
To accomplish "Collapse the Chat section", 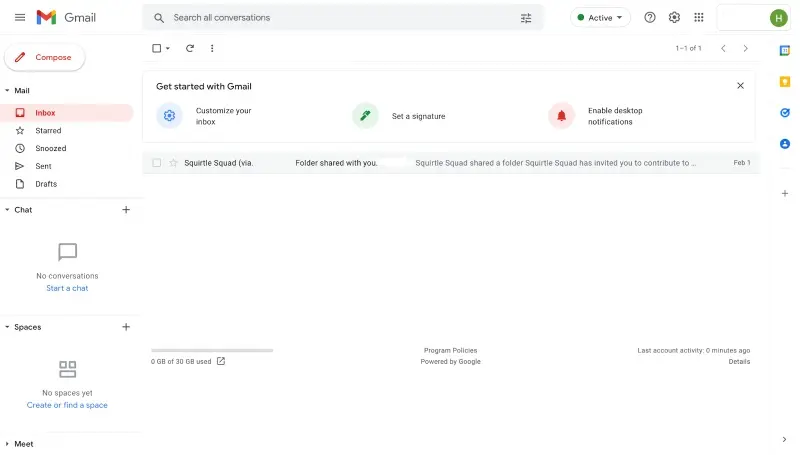I will pos(7,210).
